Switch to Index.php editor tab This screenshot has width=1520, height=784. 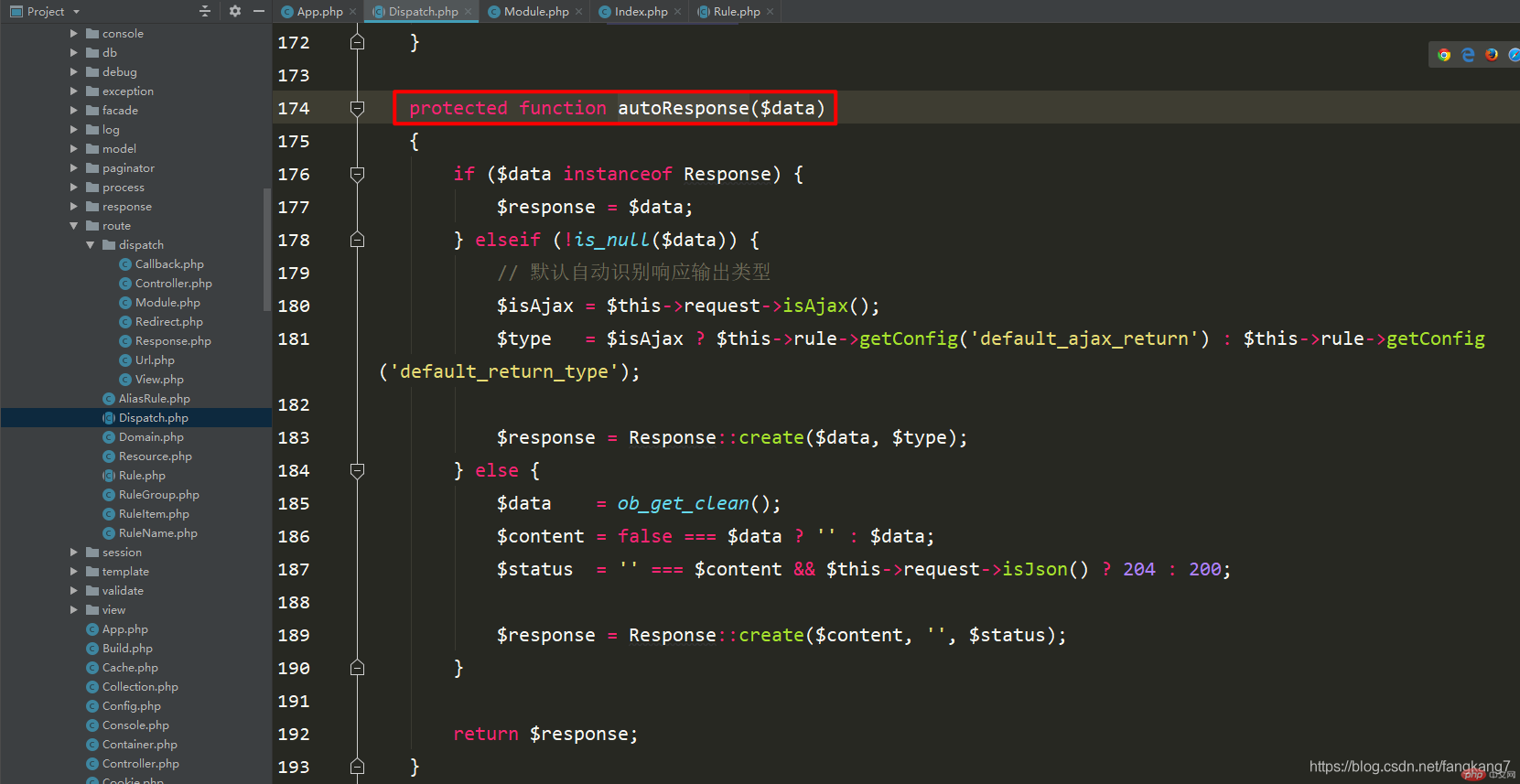641,12
